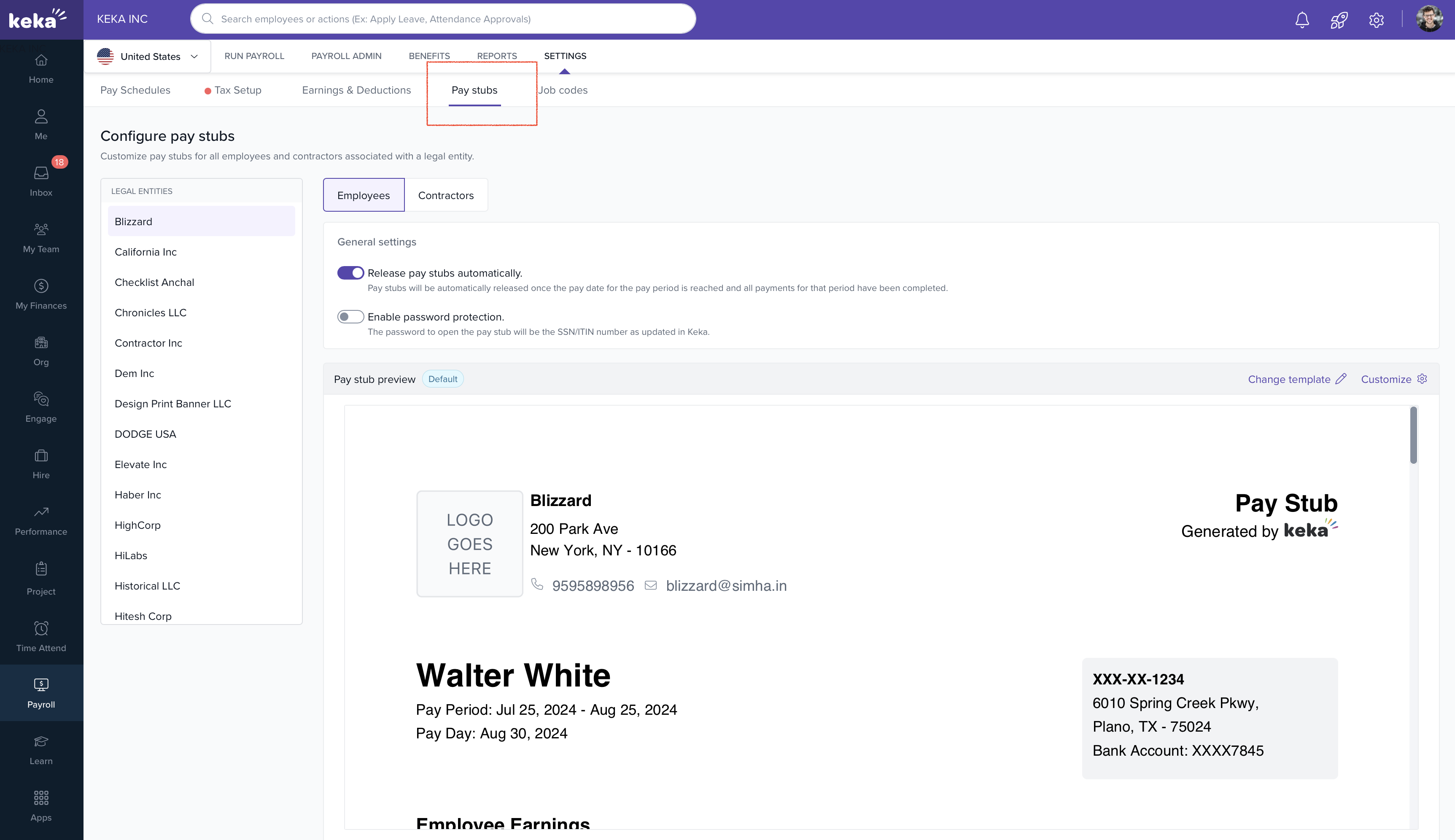Viewport: 1455px width, 840px height.
Task: Disable Release pay stubs automatically toggle
Action: pyautogui.click(x=350, y=272)
